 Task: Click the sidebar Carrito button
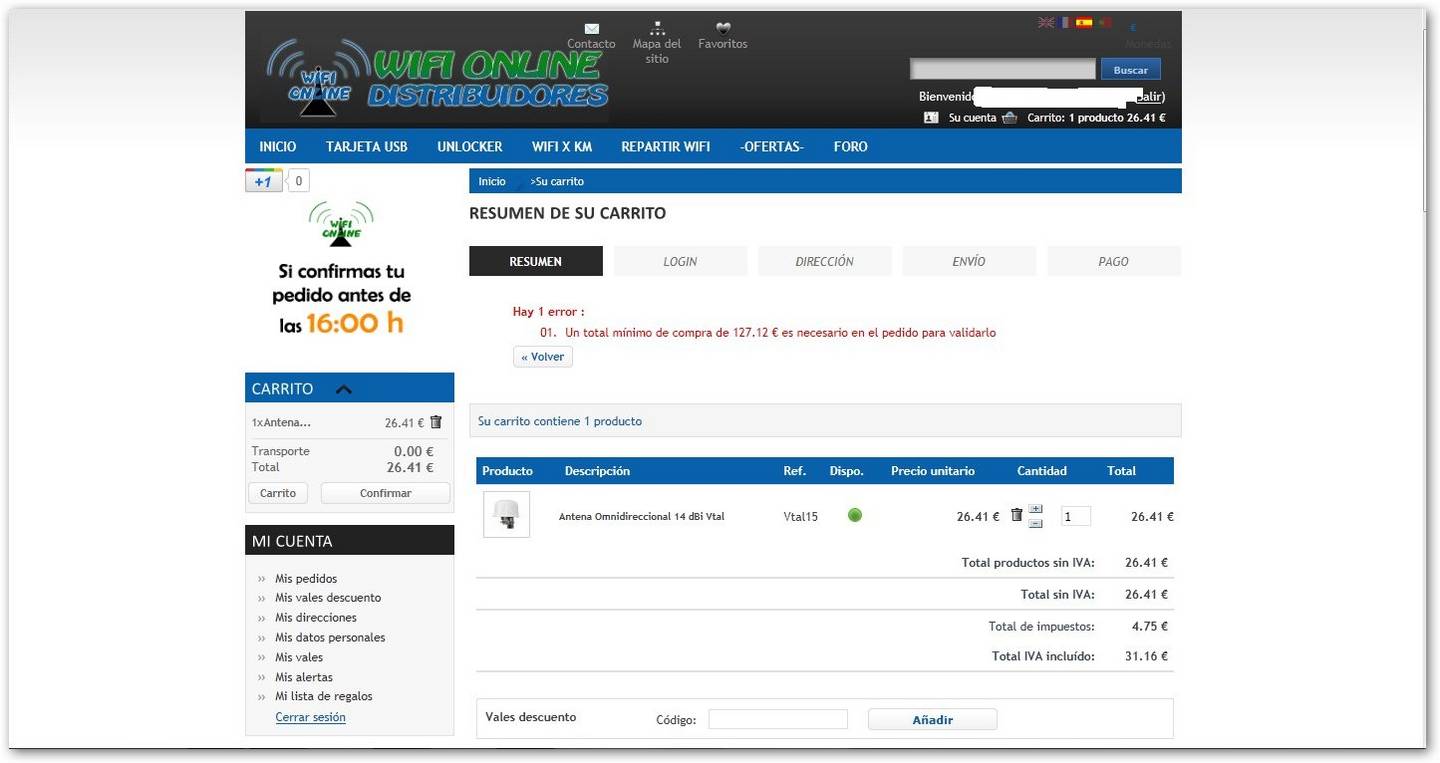point(278,493)
